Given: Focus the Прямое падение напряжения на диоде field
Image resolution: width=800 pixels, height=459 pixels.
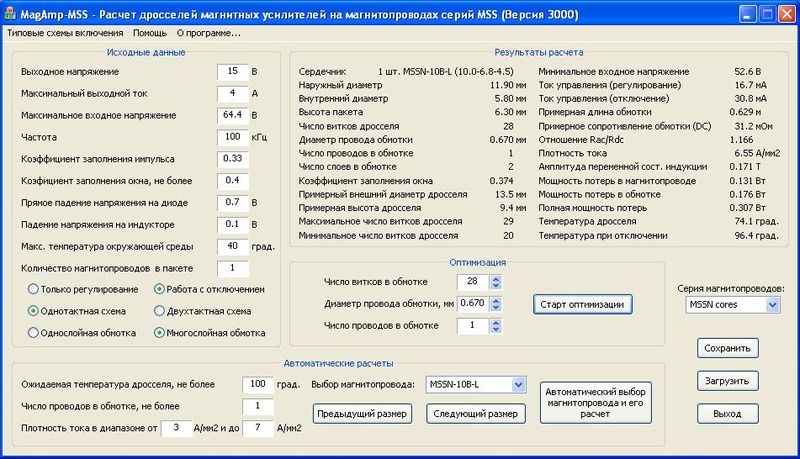Looking at the screenshot, I should coord(233,202).
